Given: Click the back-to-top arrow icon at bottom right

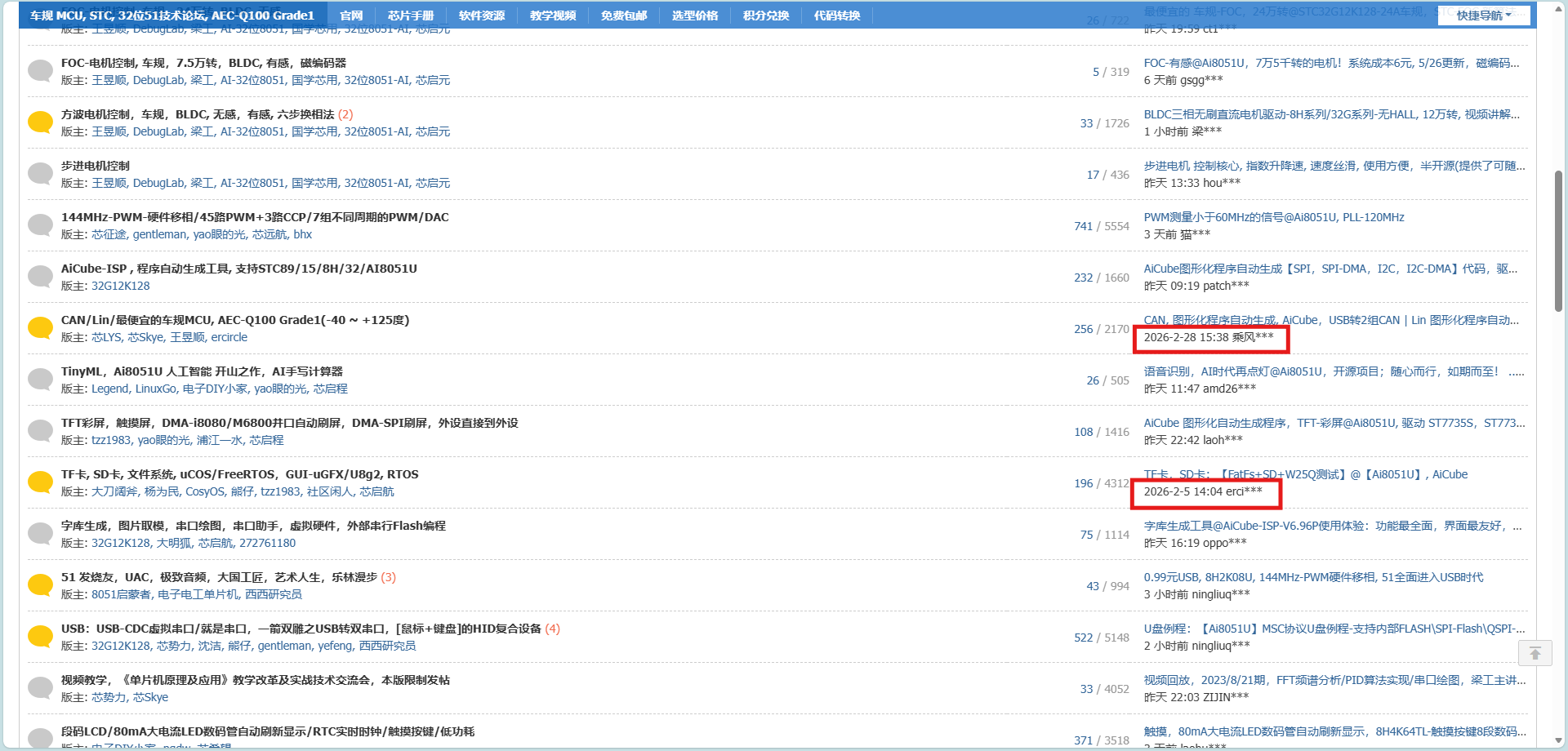Looking at the screenshot, I should click(1536, 653).
